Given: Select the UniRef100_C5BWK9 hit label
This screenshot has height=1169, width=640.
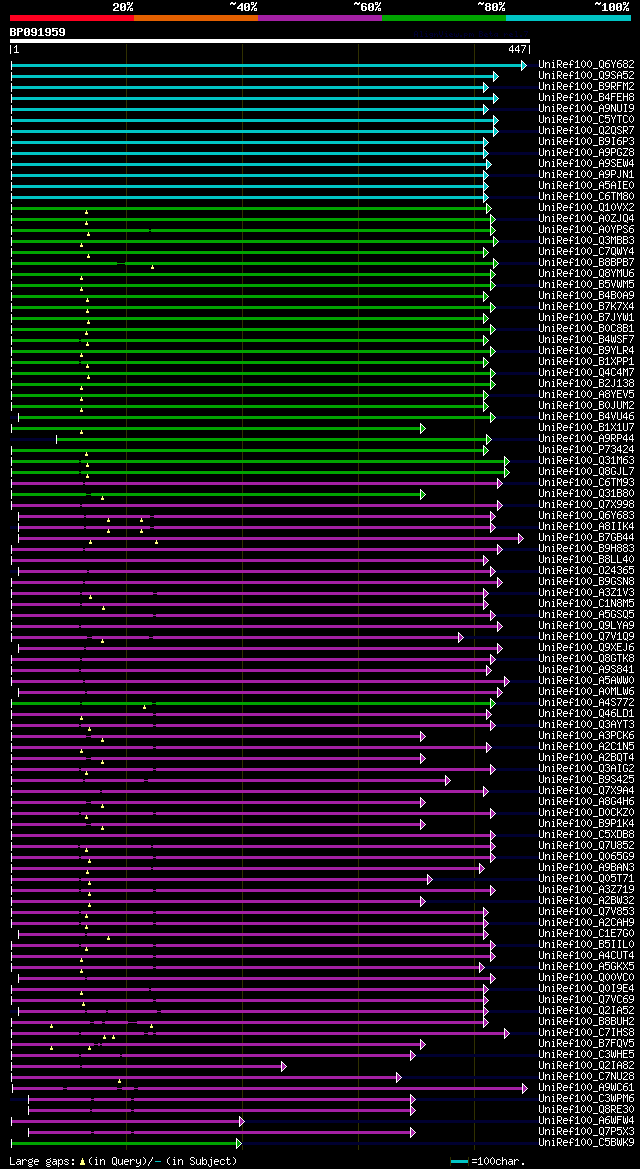Looking at the screenshot, I should [586, 1143].
